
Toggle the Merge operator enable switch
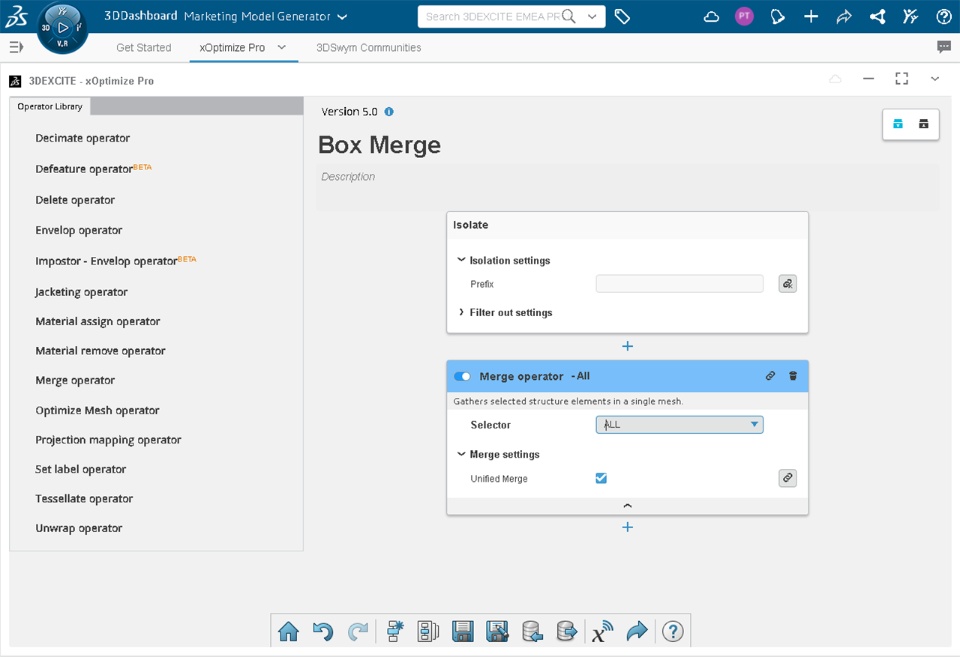462,376
